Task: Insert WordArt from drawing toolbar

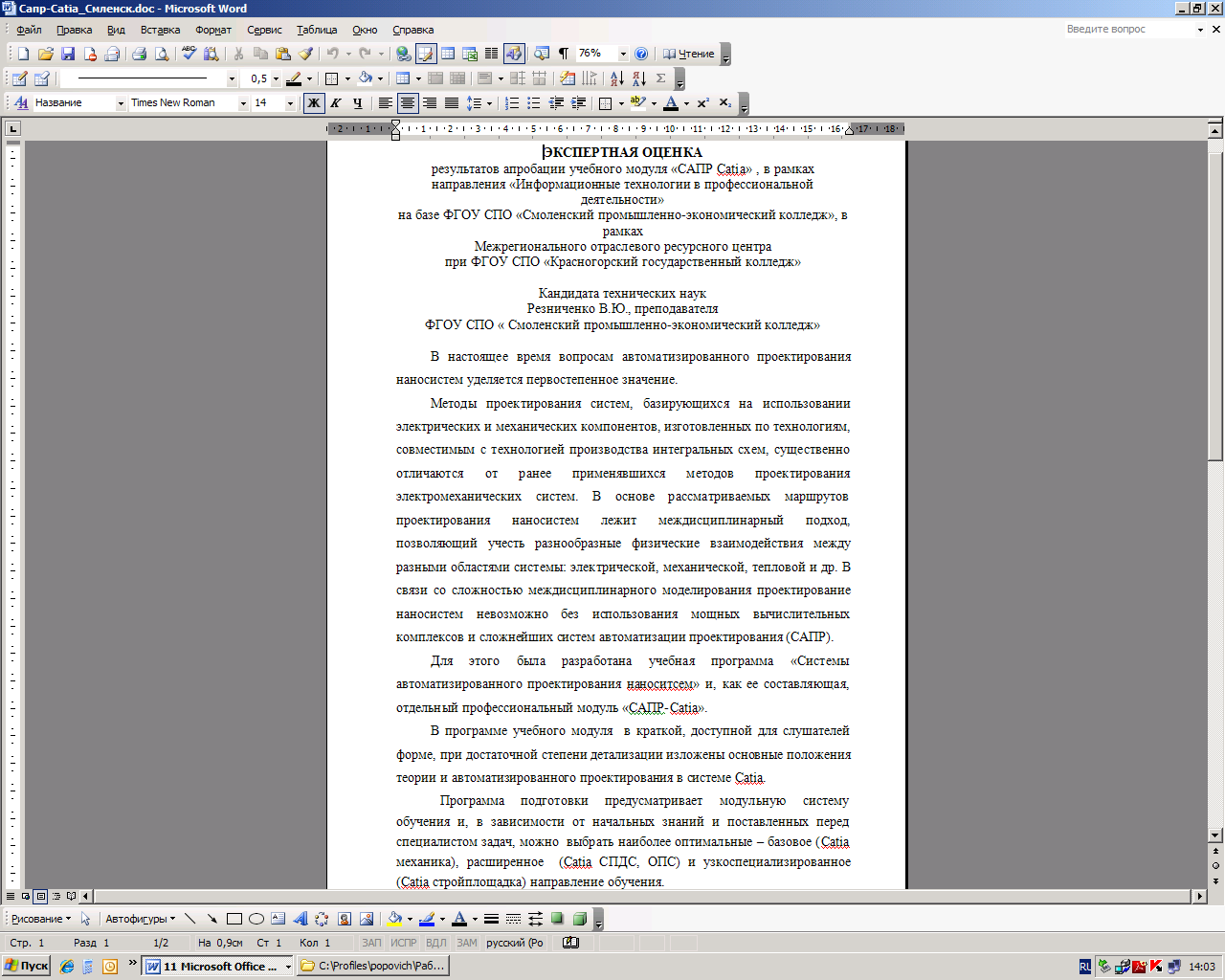Action: [301, 919]
